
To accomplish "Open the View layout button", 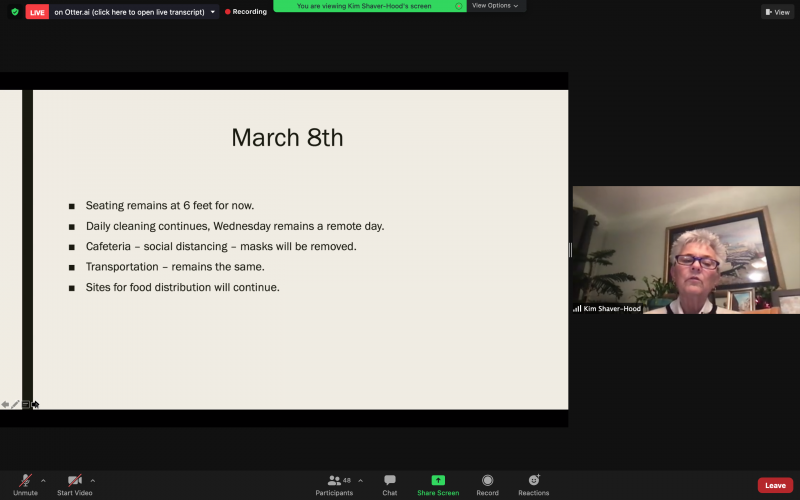I will tap(778, 12).
